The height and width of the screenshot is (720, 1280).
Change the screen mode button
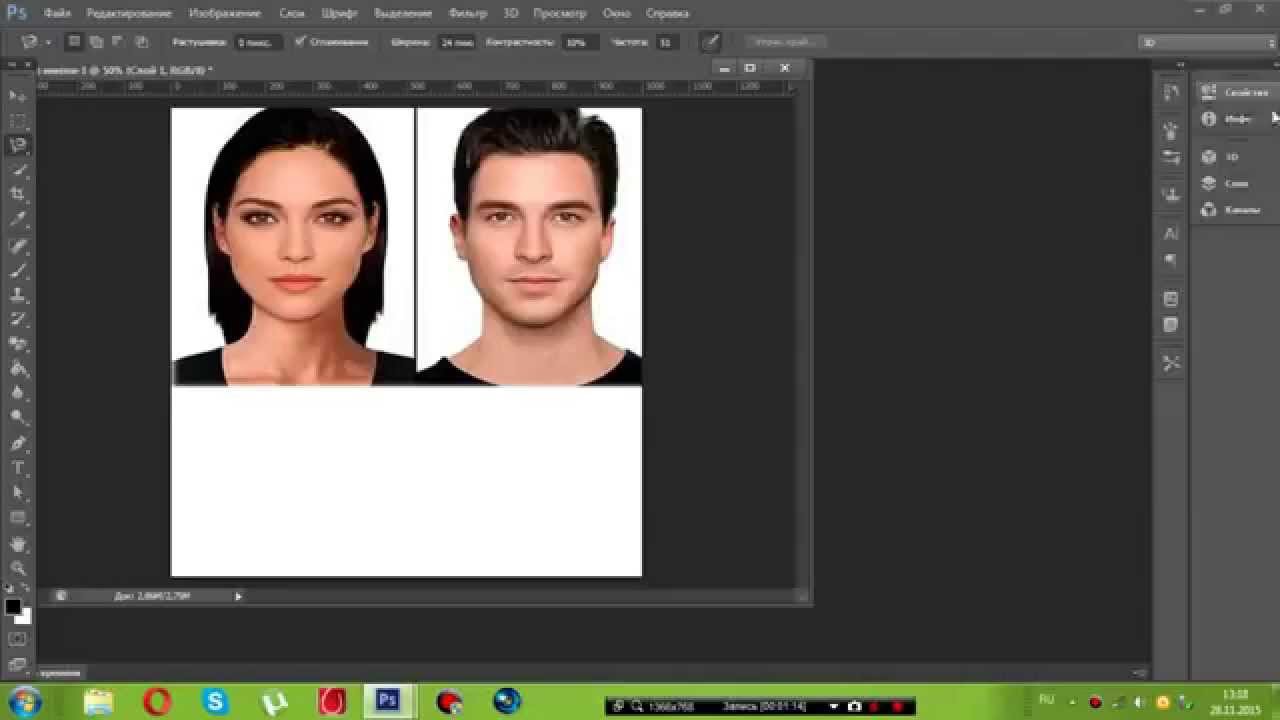pyautogui.click(x=18, y=664)
